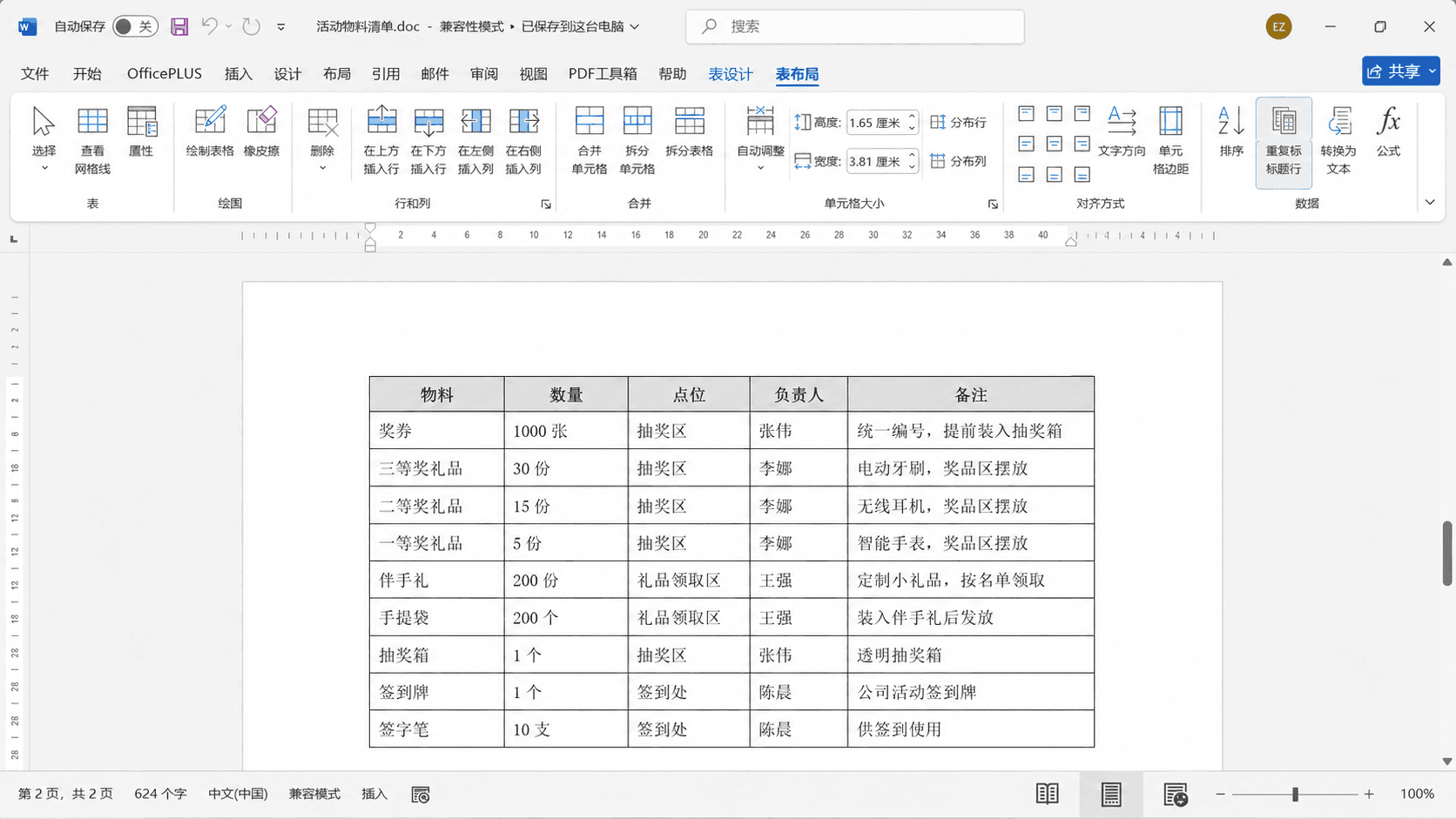Screen dimensions: 1456x819
Task: Click 转换为文本 convert to text
Action: coord(1338,139)
